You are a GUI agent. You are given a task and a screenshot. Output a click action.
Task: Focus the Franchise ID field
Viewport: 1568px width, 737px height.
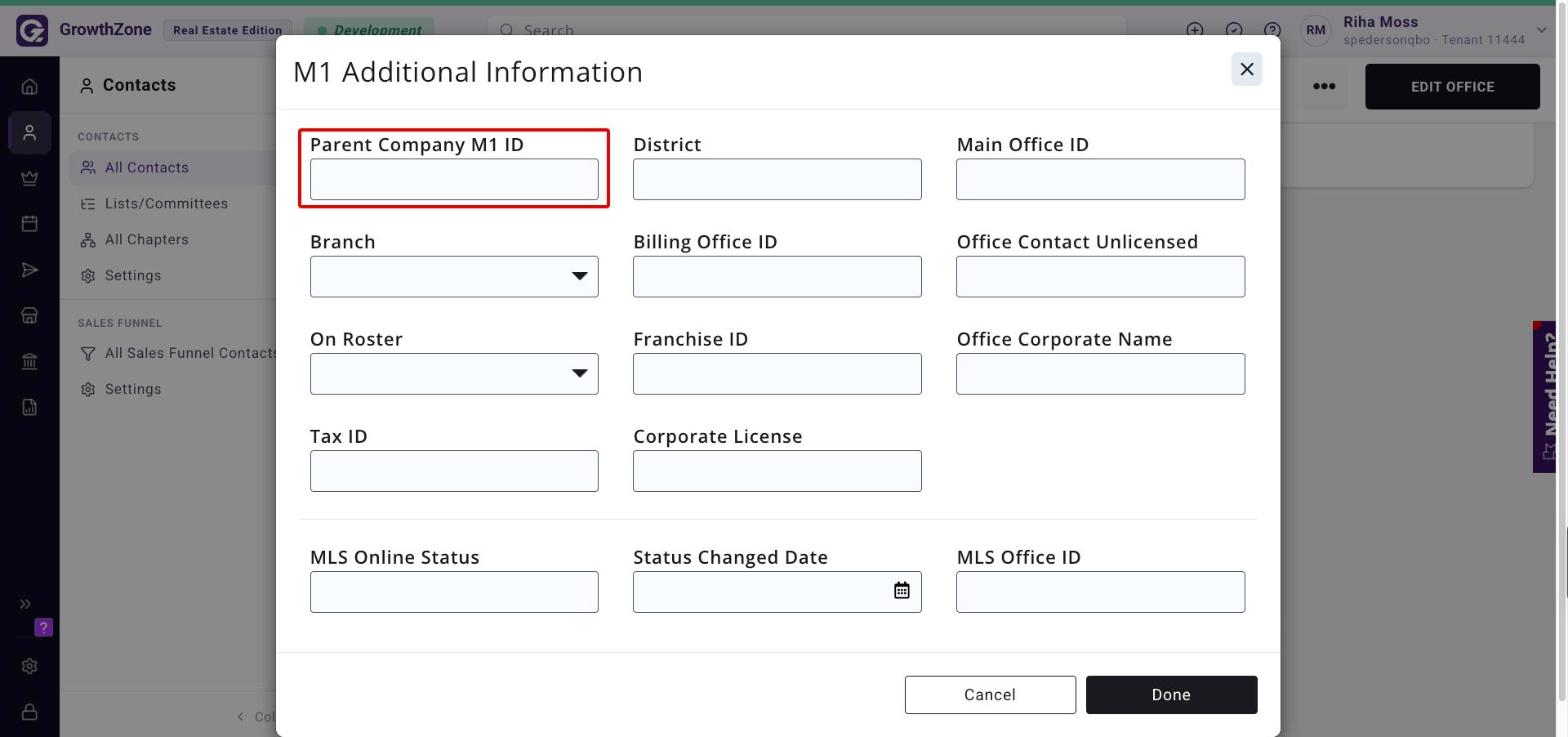777,373
